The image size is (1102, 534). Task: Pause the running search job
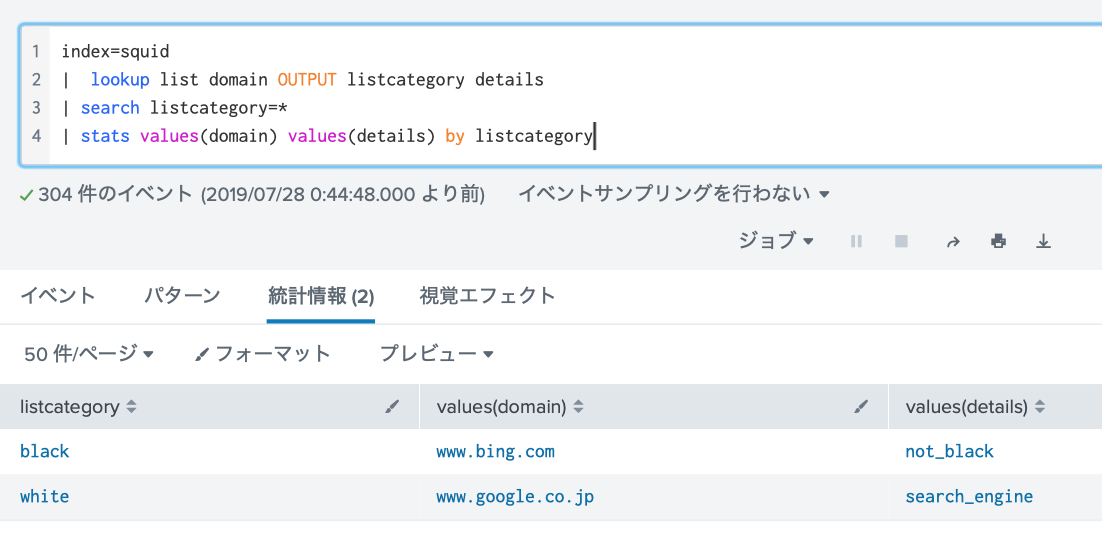point(855,241)
